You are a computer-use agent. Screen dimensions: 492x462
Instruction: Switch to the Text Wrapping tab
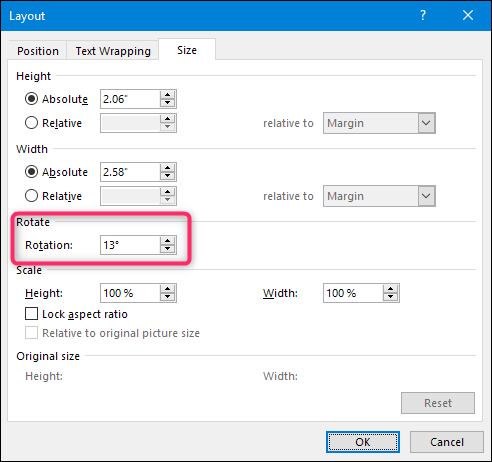[113, 51]
